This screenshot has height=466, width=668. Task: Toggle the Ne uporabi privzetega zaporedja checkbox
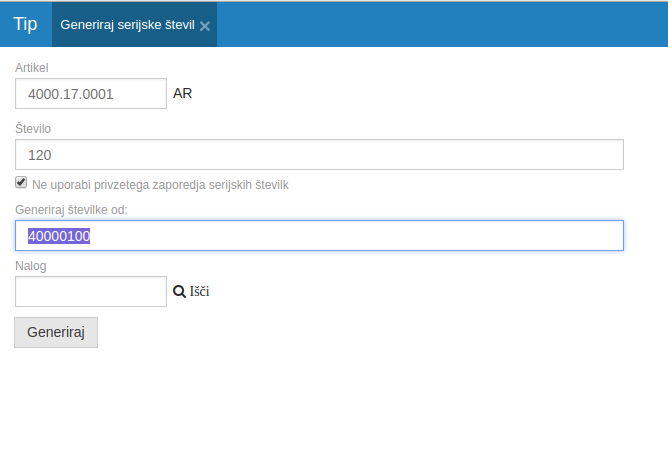(21, 183)
